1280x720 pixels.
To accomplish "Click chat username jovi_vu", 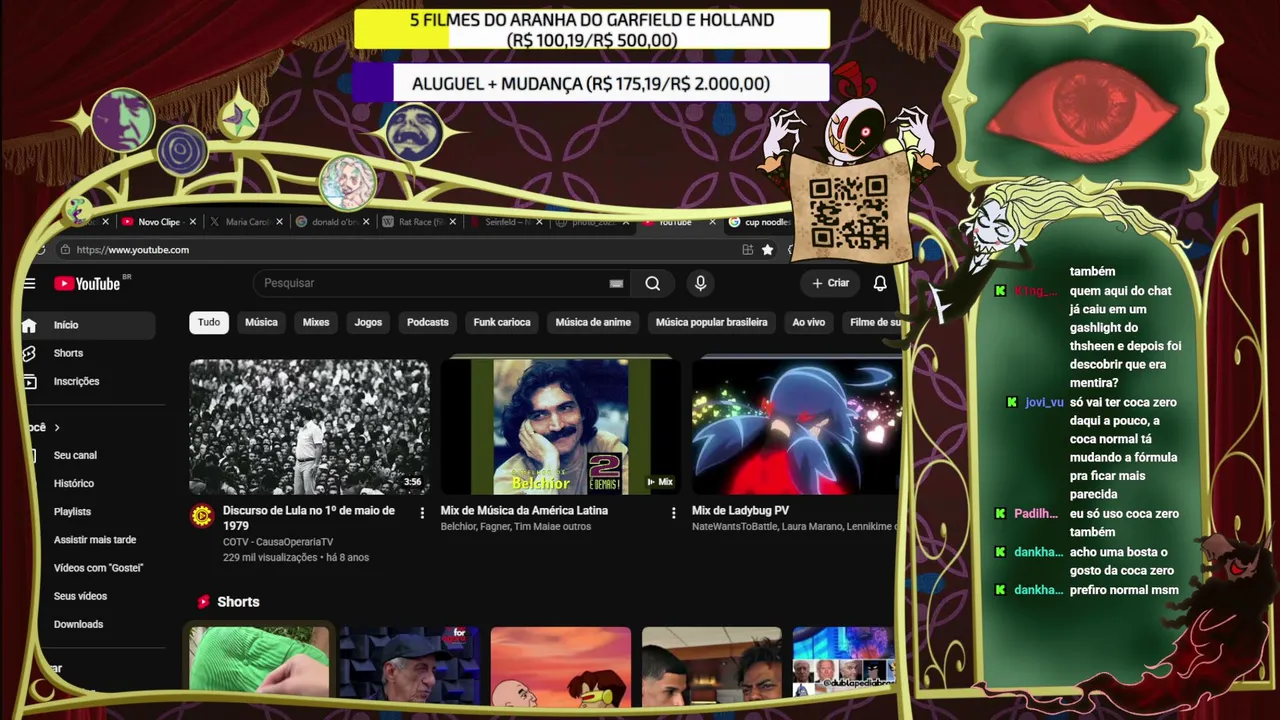I will (1044, 402).
